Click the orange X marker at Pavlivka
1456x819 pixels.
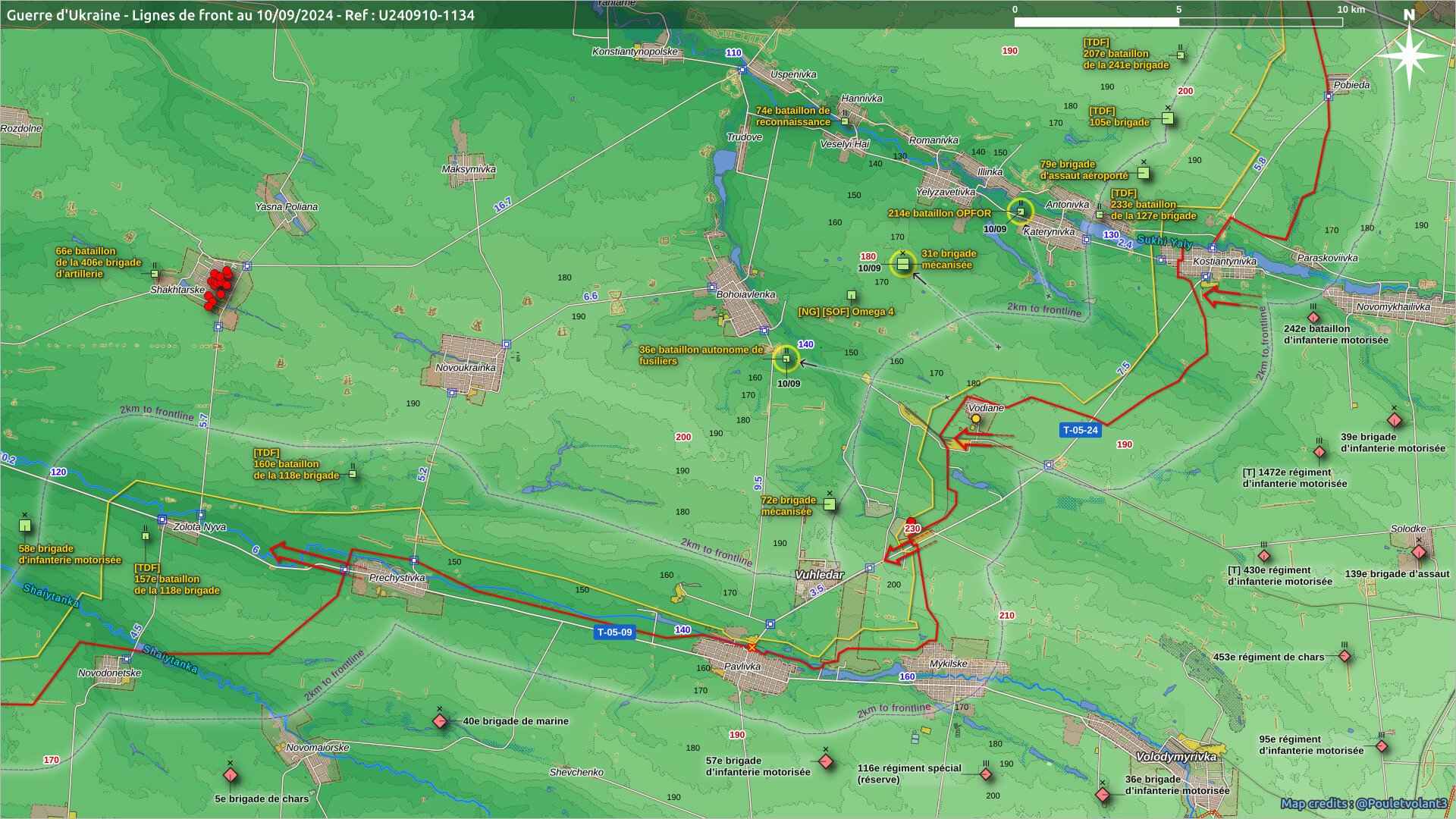pos(752,647)
